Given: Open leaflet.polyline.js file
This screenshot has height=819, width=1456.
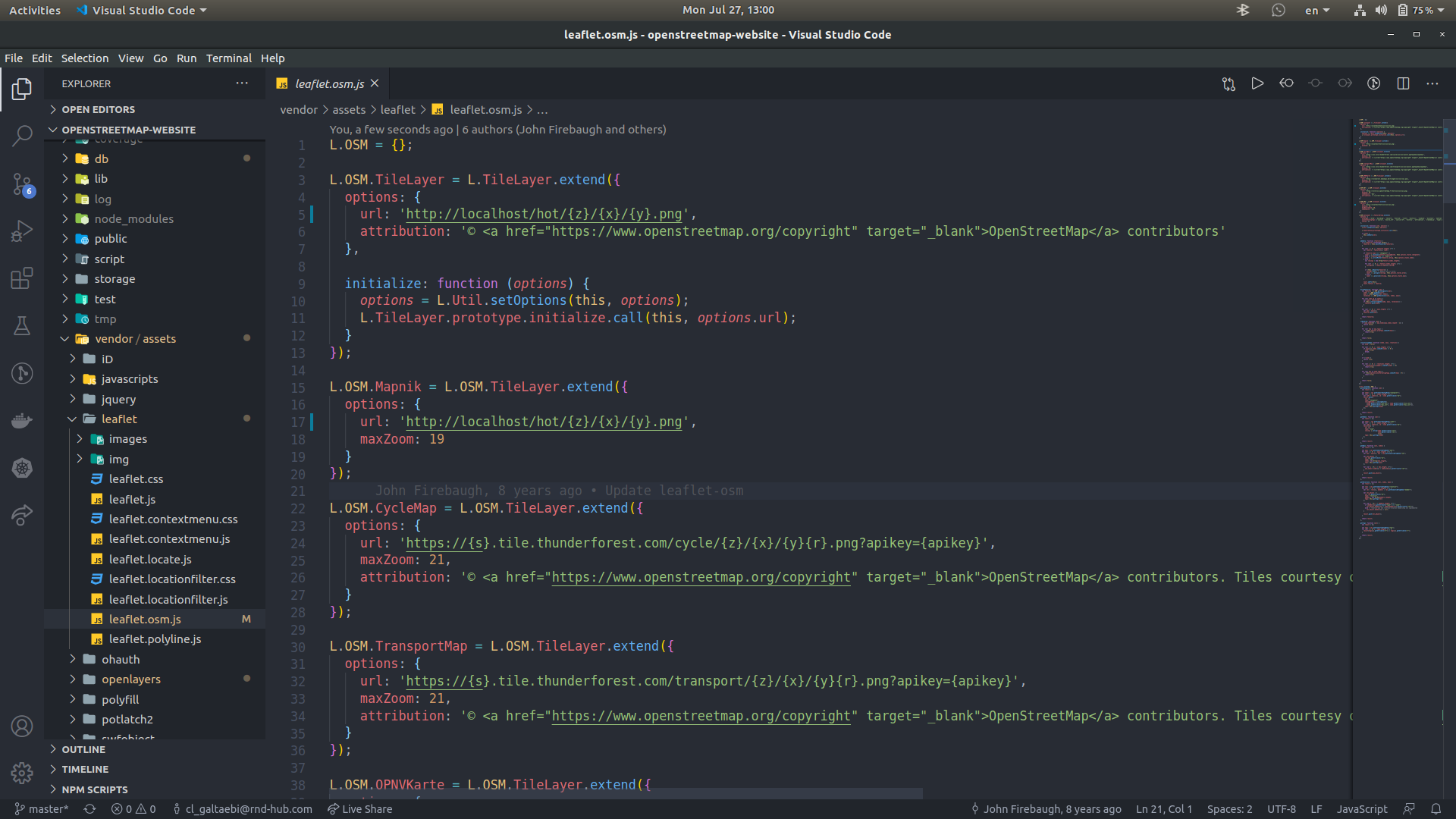Looking at the screenshot, I should pyautogui.click(x=155, y=639).
